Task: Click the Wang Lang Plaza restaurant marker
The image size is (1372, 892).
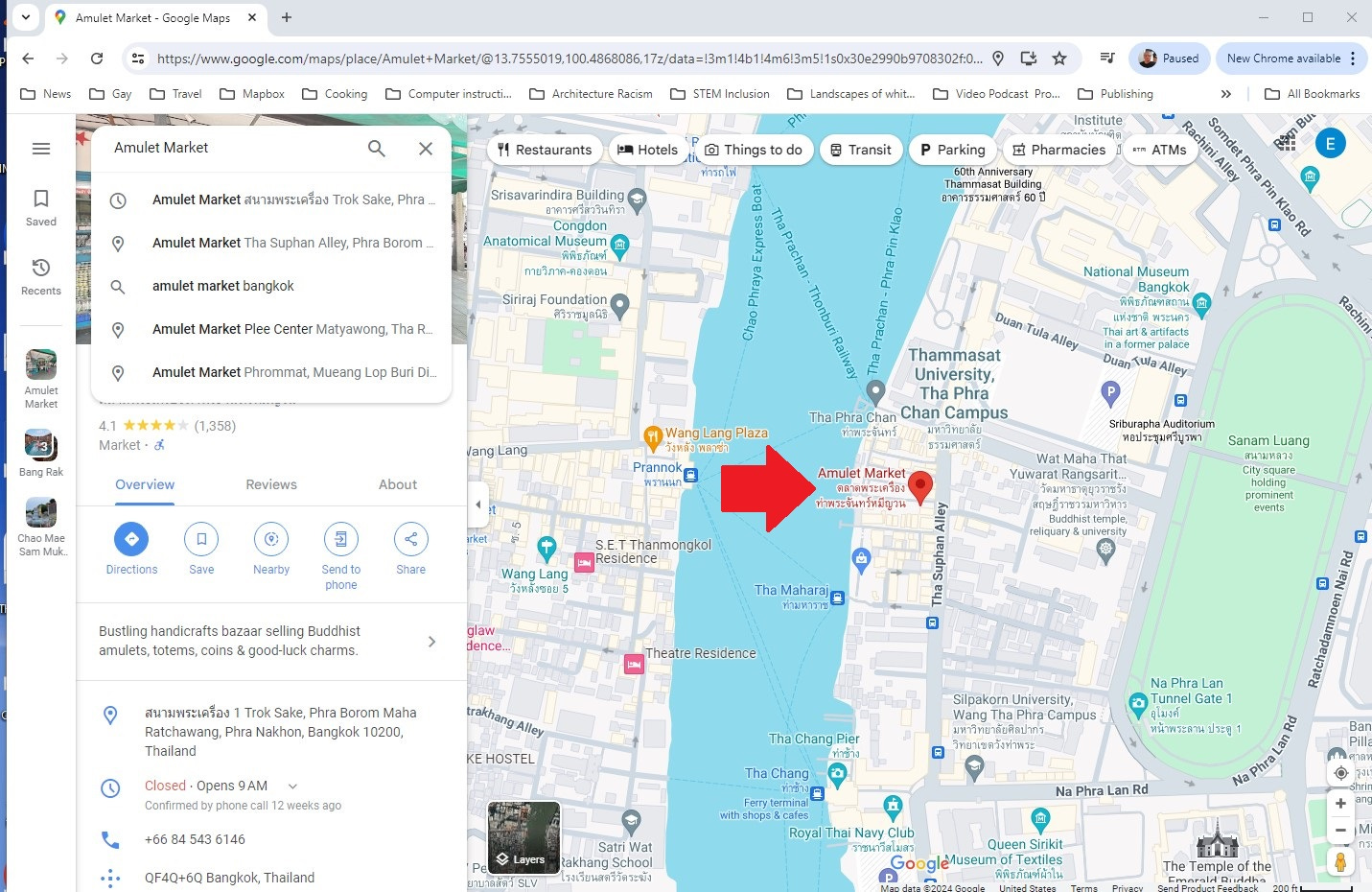Action: 653,437
